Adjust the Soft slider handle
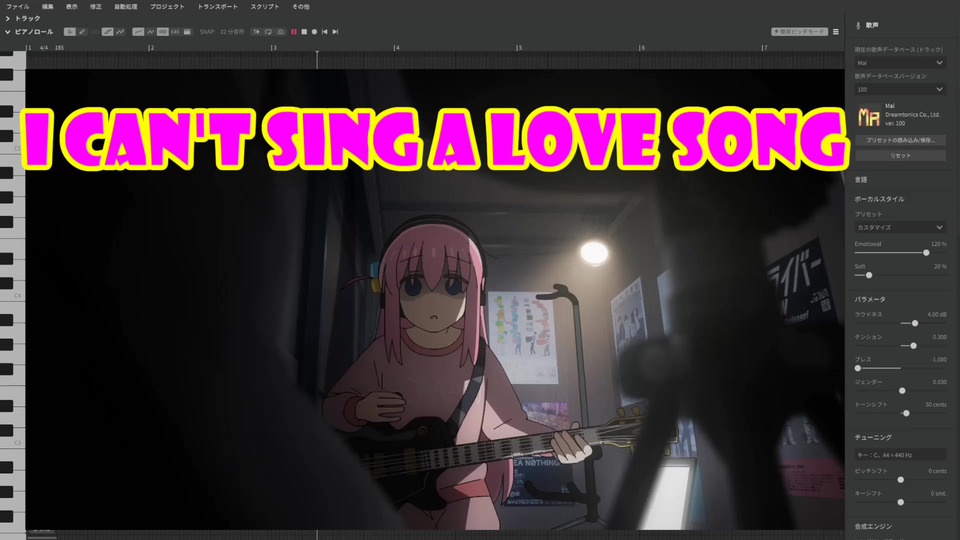This screenshot has width=960, height=540. pos(869,276)
